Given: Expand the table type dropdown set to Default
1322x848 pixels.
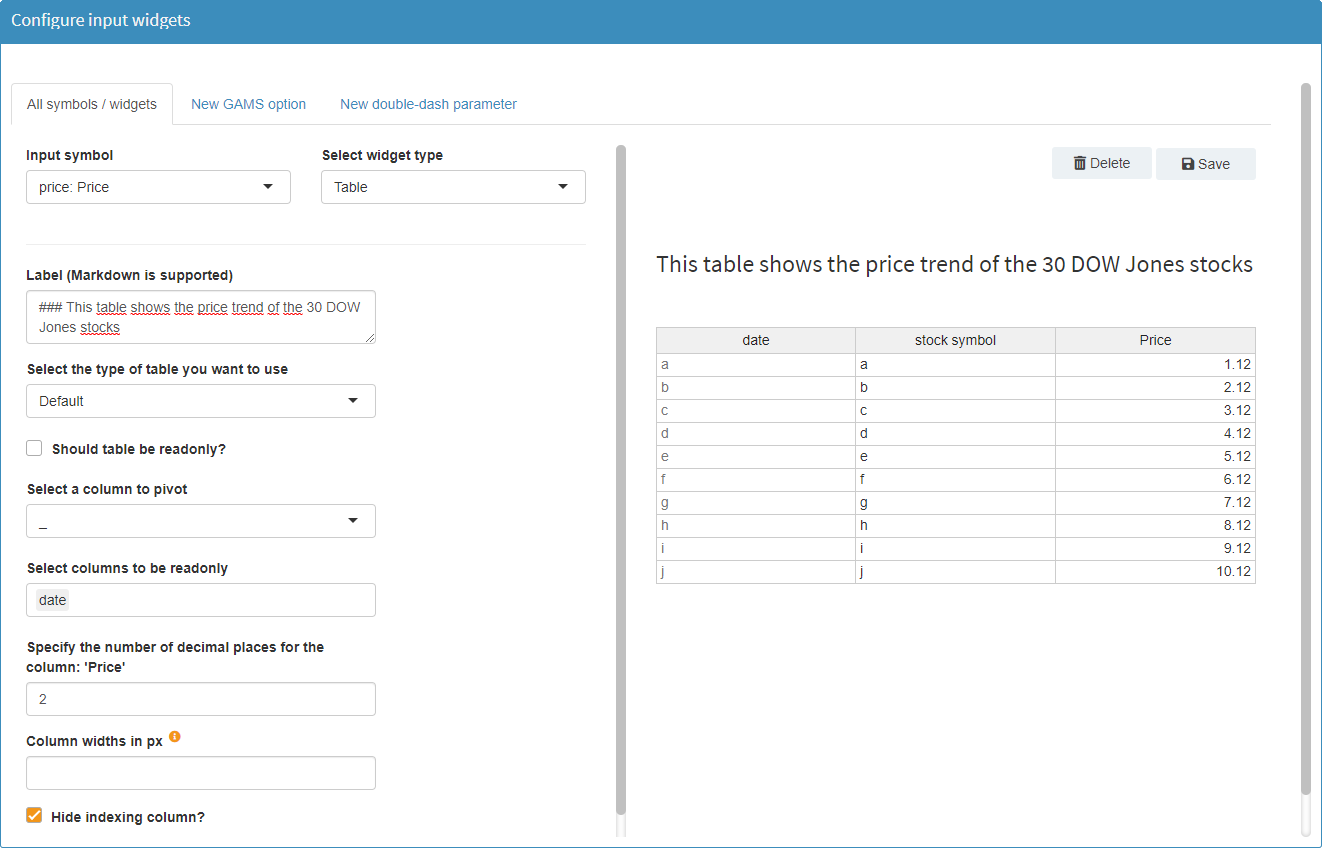Looking at the screenshot, I should (200, 400).
